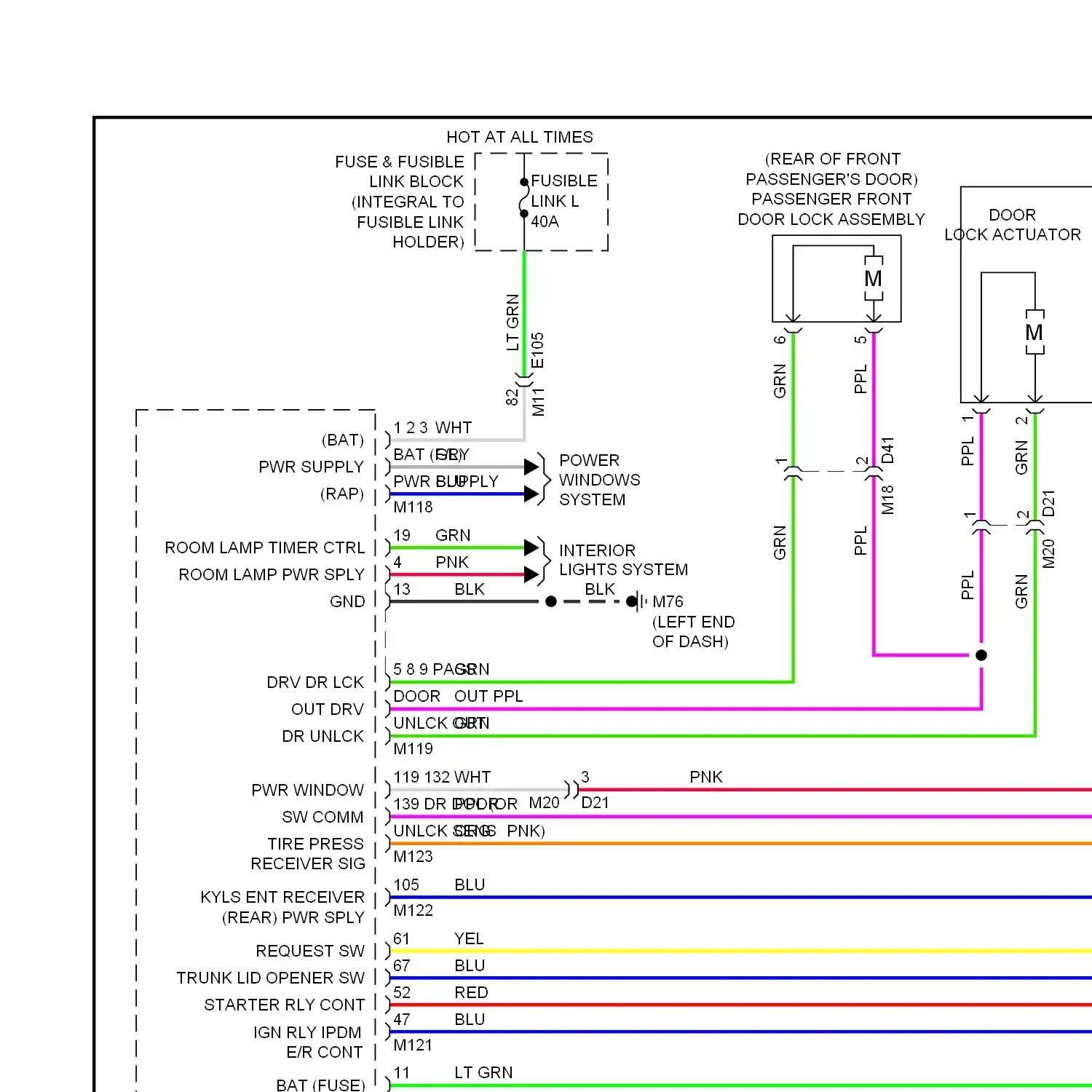The height and width of the screenshot is (1092, 1092).
Task: Click the motor symbol in door lock actuator
Action: (1034, 332)
